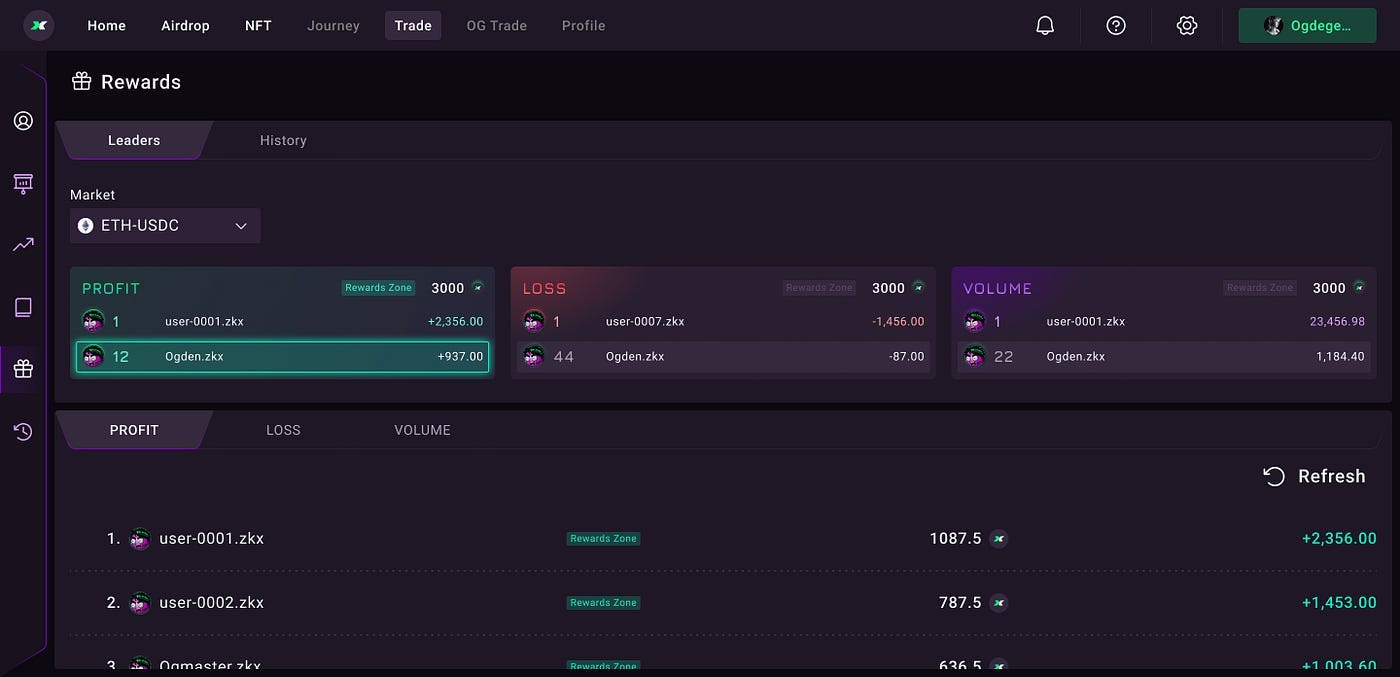Select the LOSS leaderboard tab

coord(283,430)
